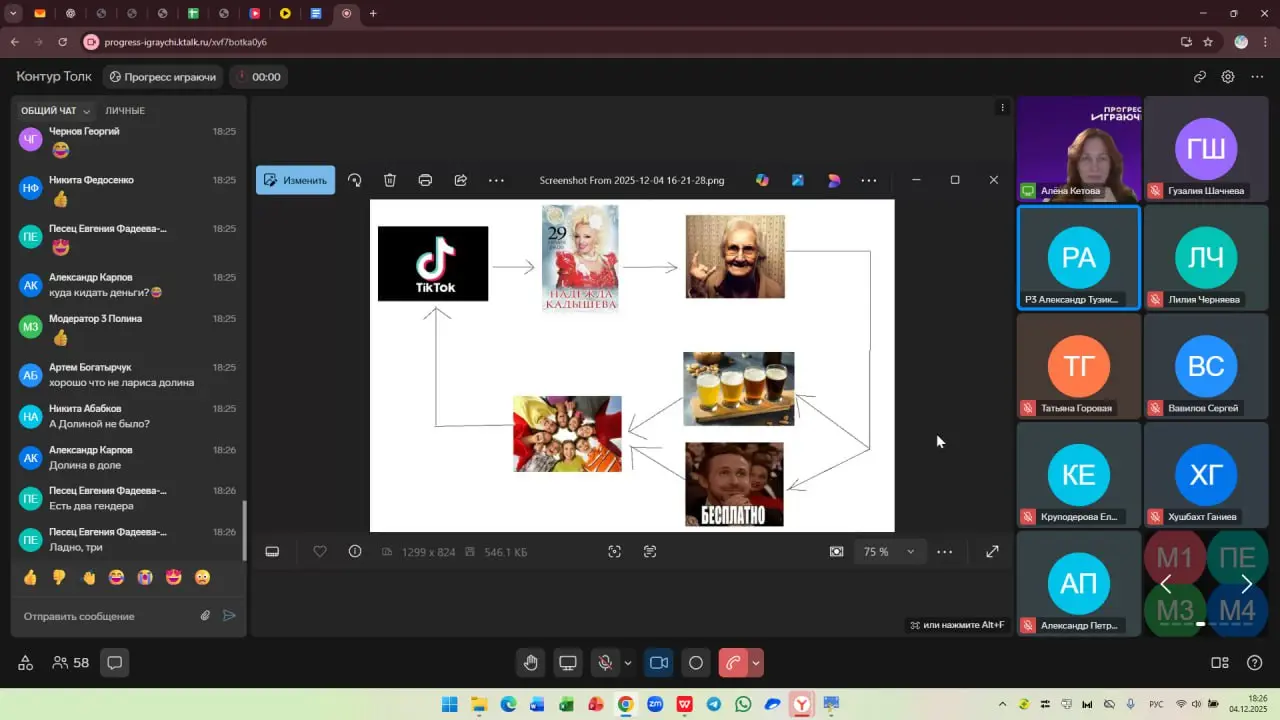
Task: Open Windows Start menu
Action: [449, 704]
